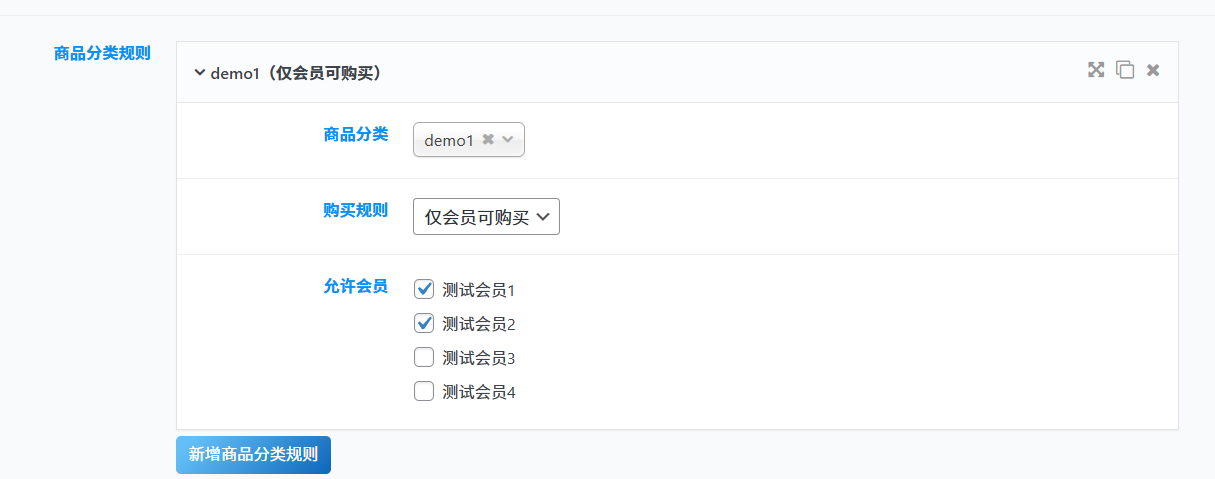Tick the 测试会员4 checkbox
Viewport: 1215px width, 479px height.
[x=424, y=391]
